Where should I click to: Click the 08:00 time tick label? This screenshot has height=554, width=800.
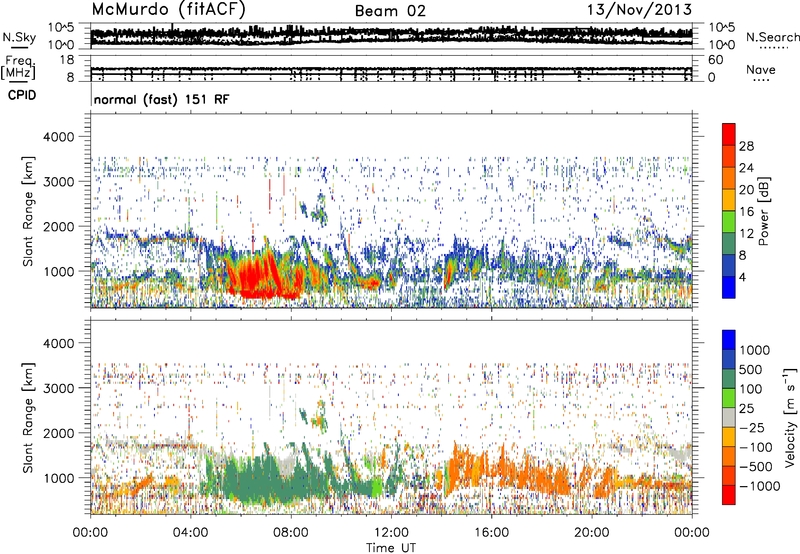[x=291, y=533]
